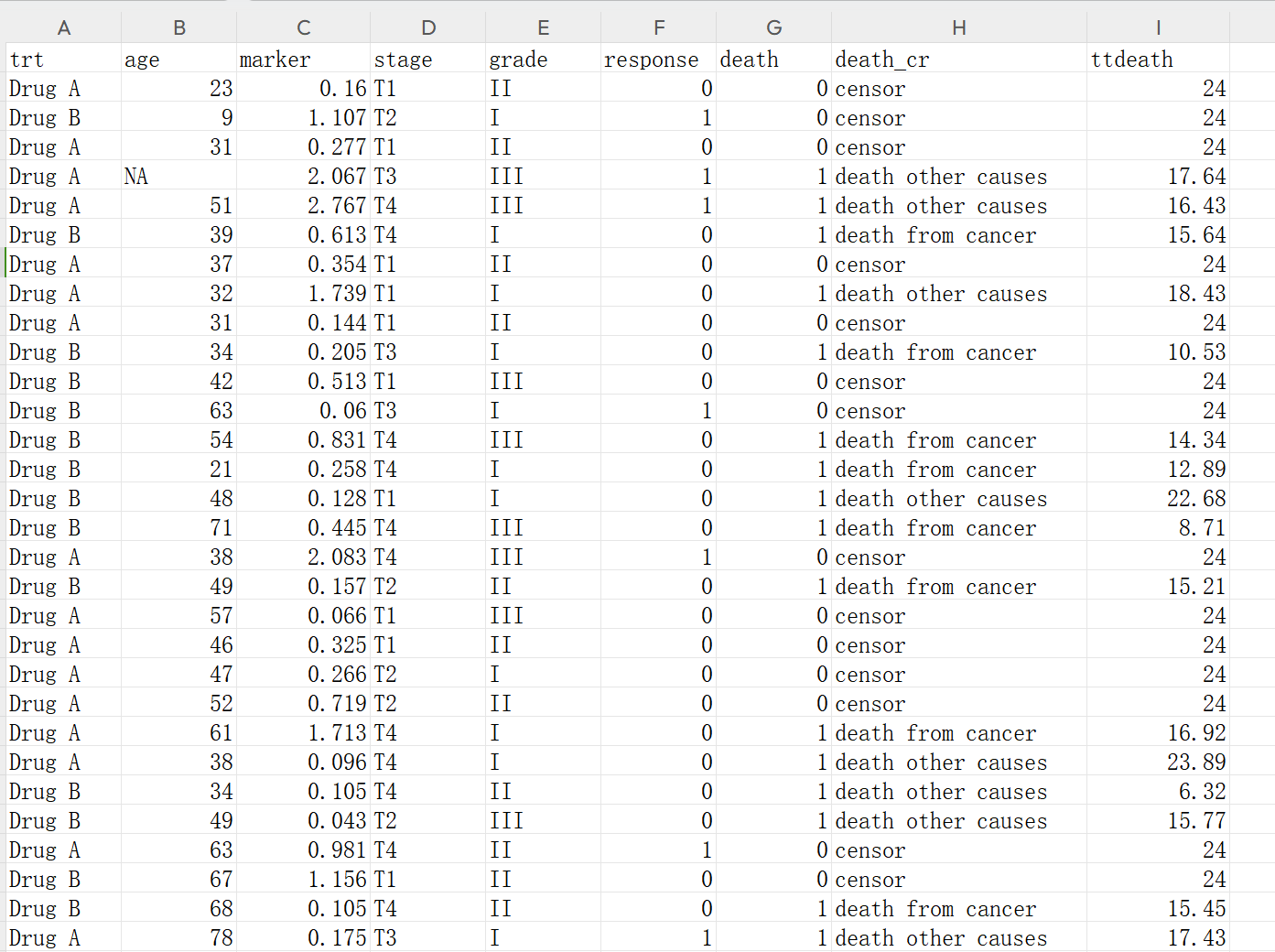
Task: Select marker cell 0.325
Action: [303, 644]
